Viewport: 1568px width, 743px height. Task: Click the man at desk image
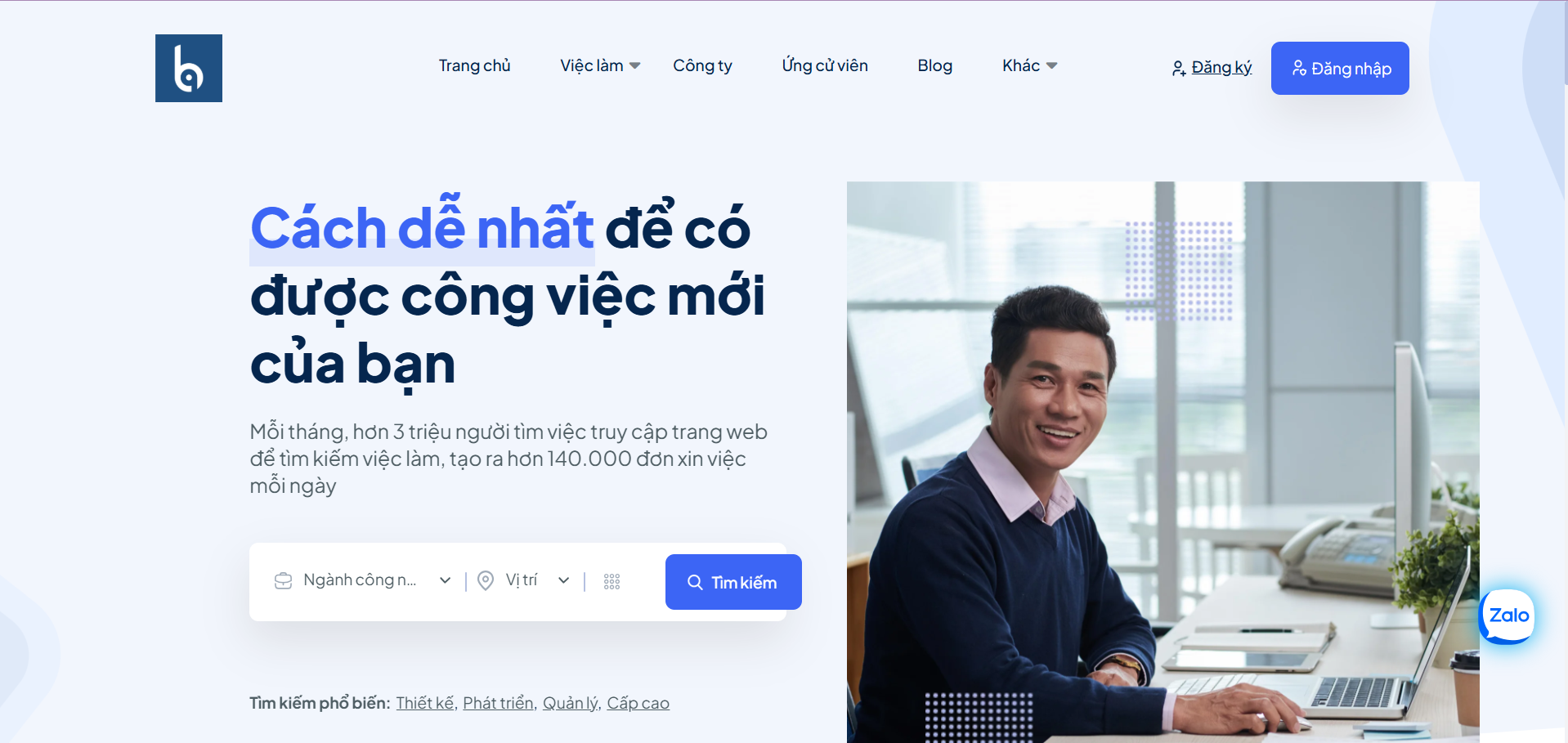tap(1163, 462)
